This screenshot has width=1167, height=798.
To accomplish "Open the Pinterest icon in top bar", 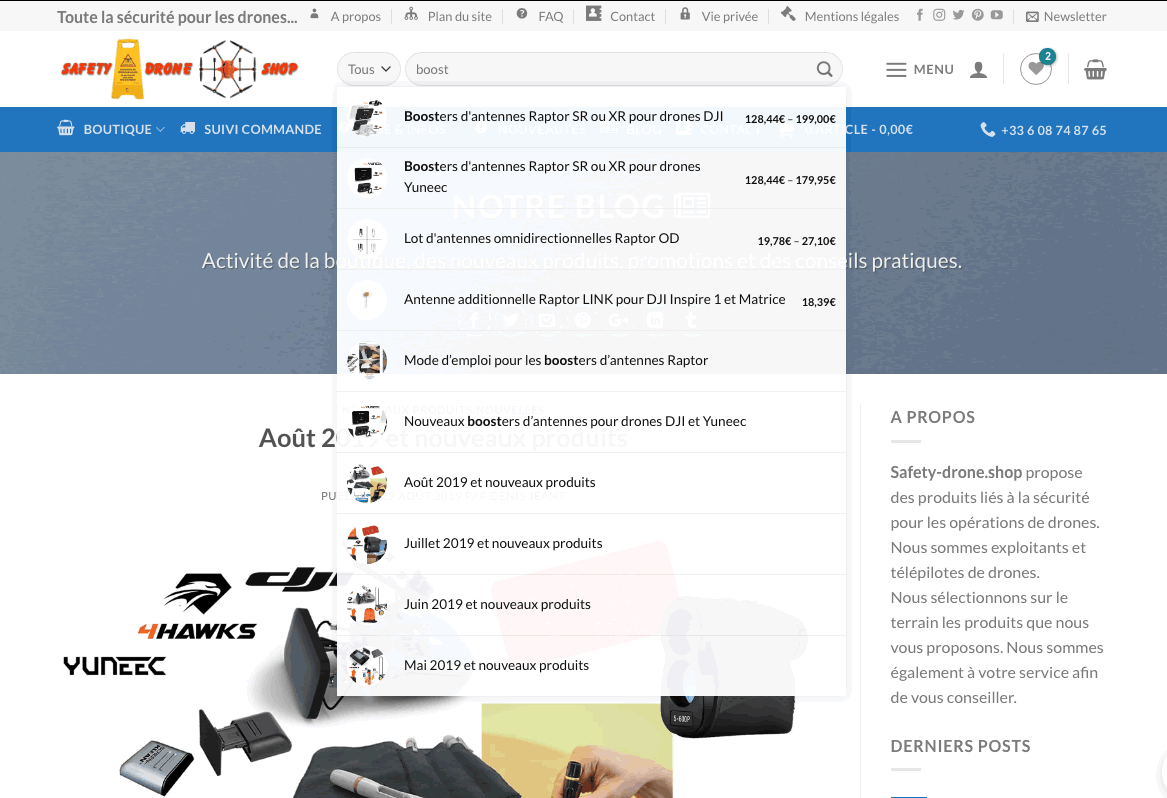I will click(977, 15).
